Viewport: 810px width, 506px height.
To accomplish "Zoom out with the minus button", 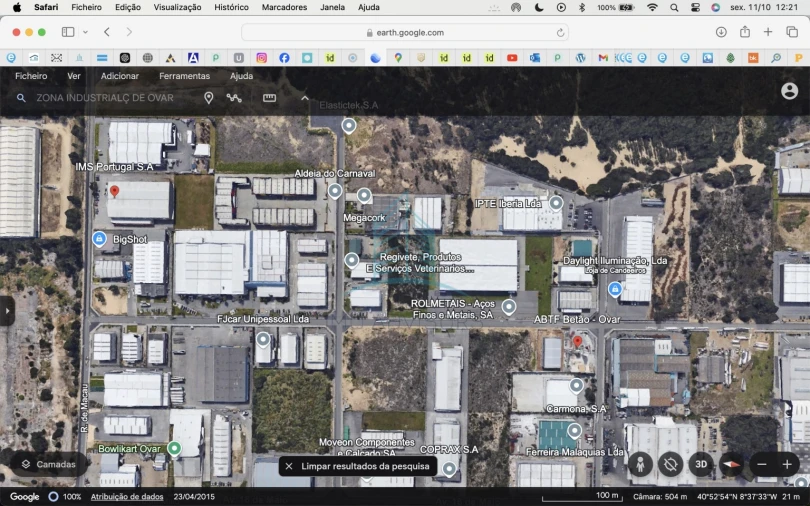I will tap(762, 464).
